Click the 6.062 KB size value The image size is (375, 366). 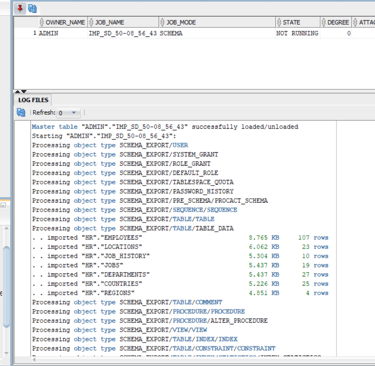click(264, 247)
